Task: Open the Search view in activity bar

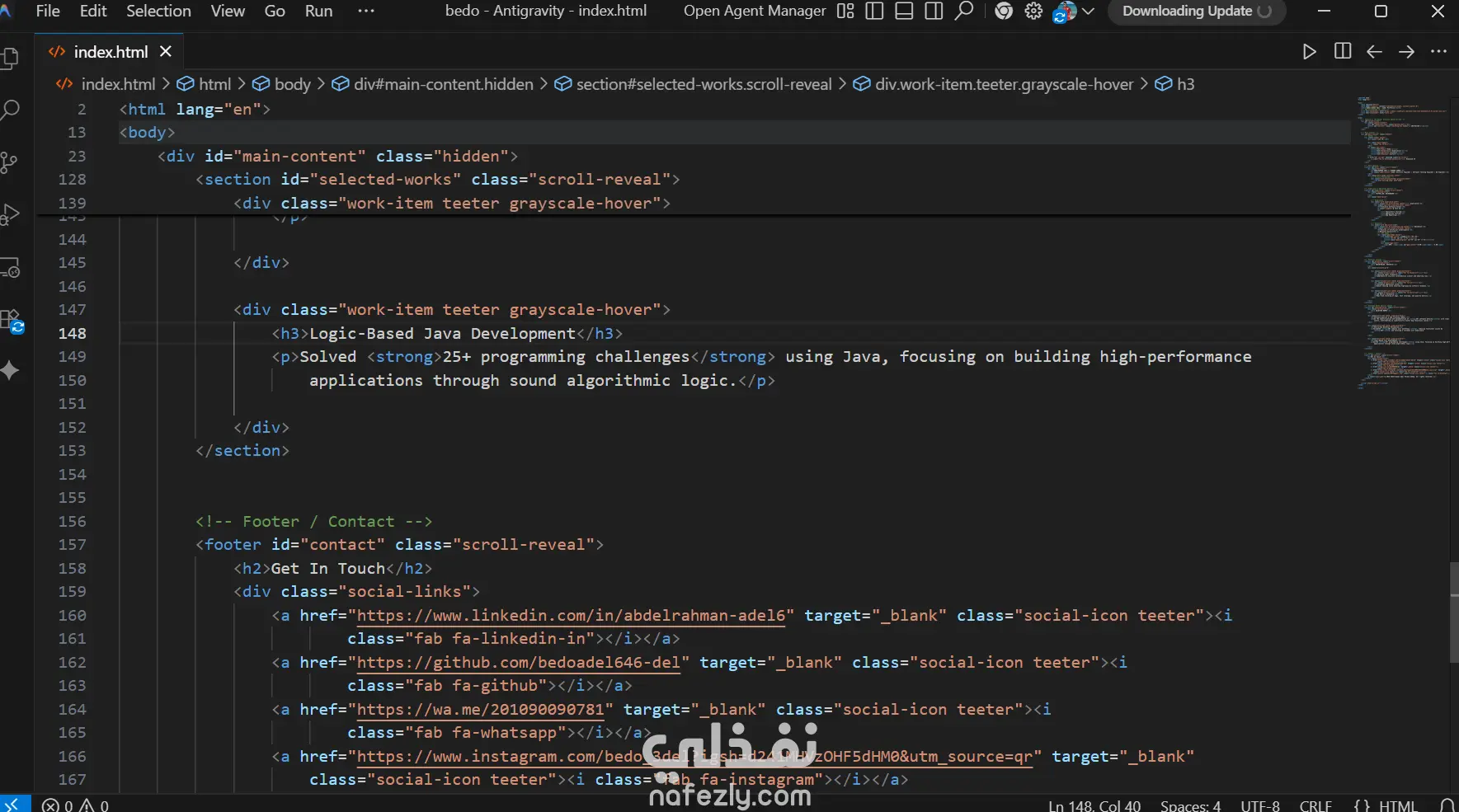Action: click(x=10, y=110)
